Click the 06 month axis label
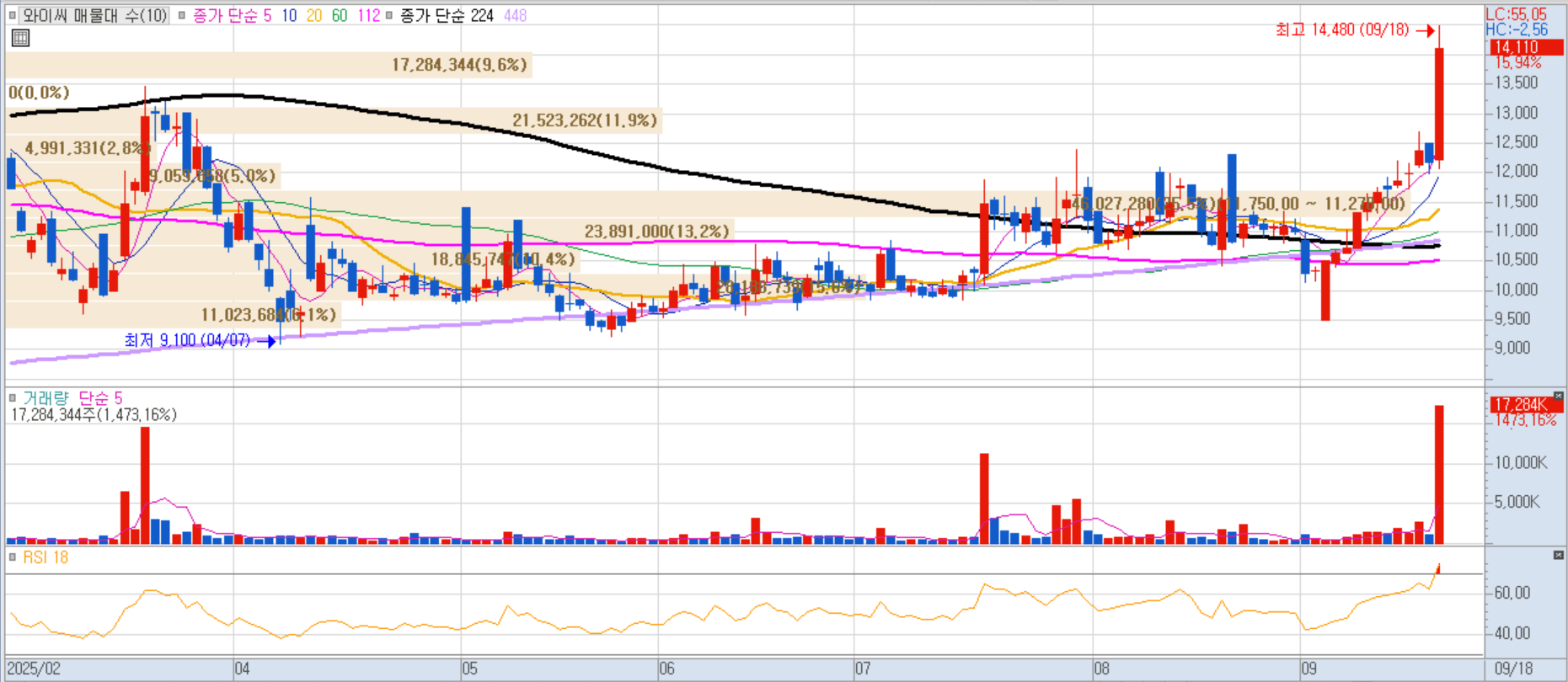This screenshot has width=1568, height=682. click(x=667, y=669)
